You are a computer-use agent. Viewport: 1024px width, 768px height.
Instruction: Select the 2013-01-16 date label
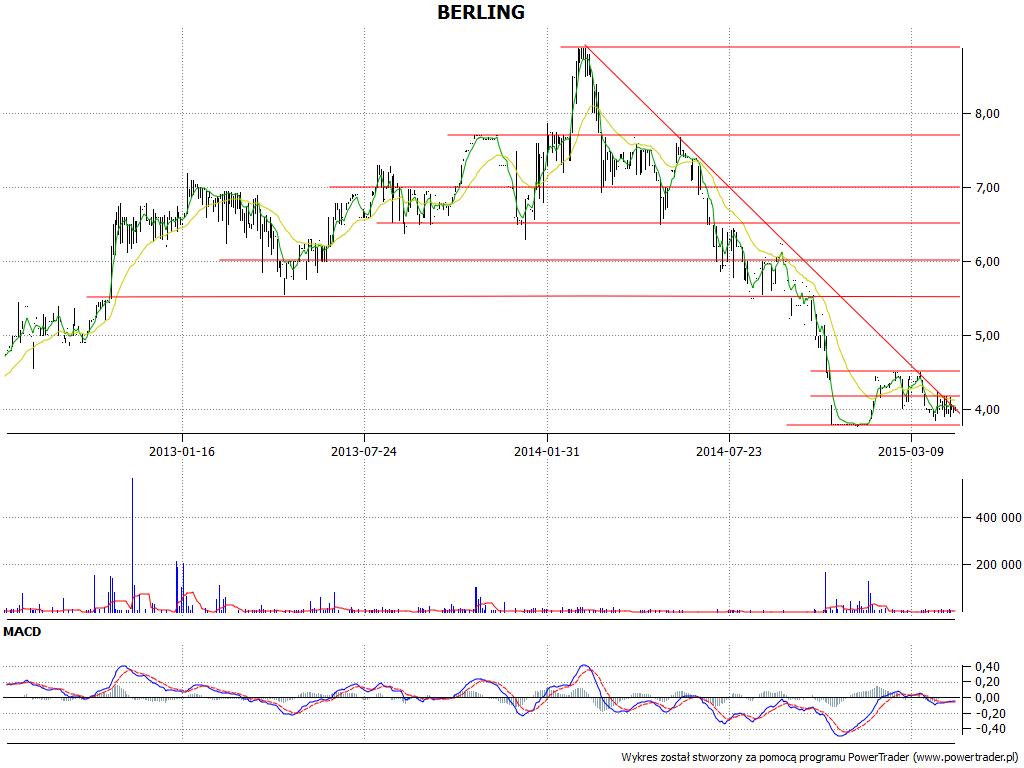click(182, 451)
